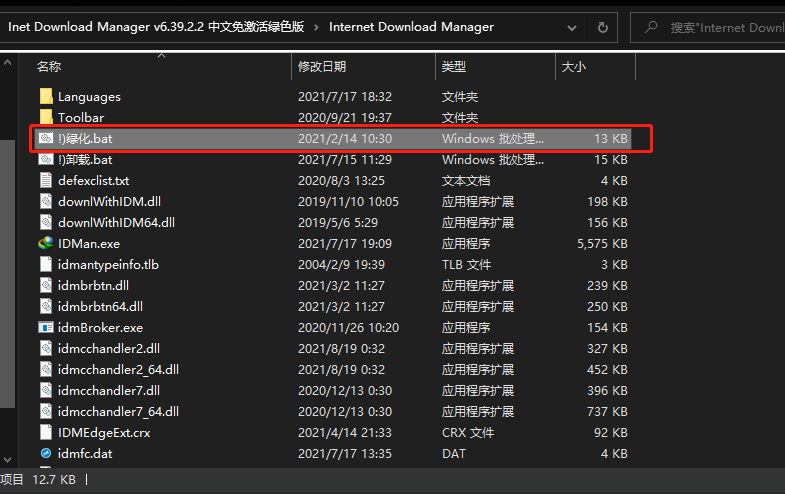Select the file name idmantypeinfo.tlb
The width and height of the screenshot is (785, 494).
(108, 265)
